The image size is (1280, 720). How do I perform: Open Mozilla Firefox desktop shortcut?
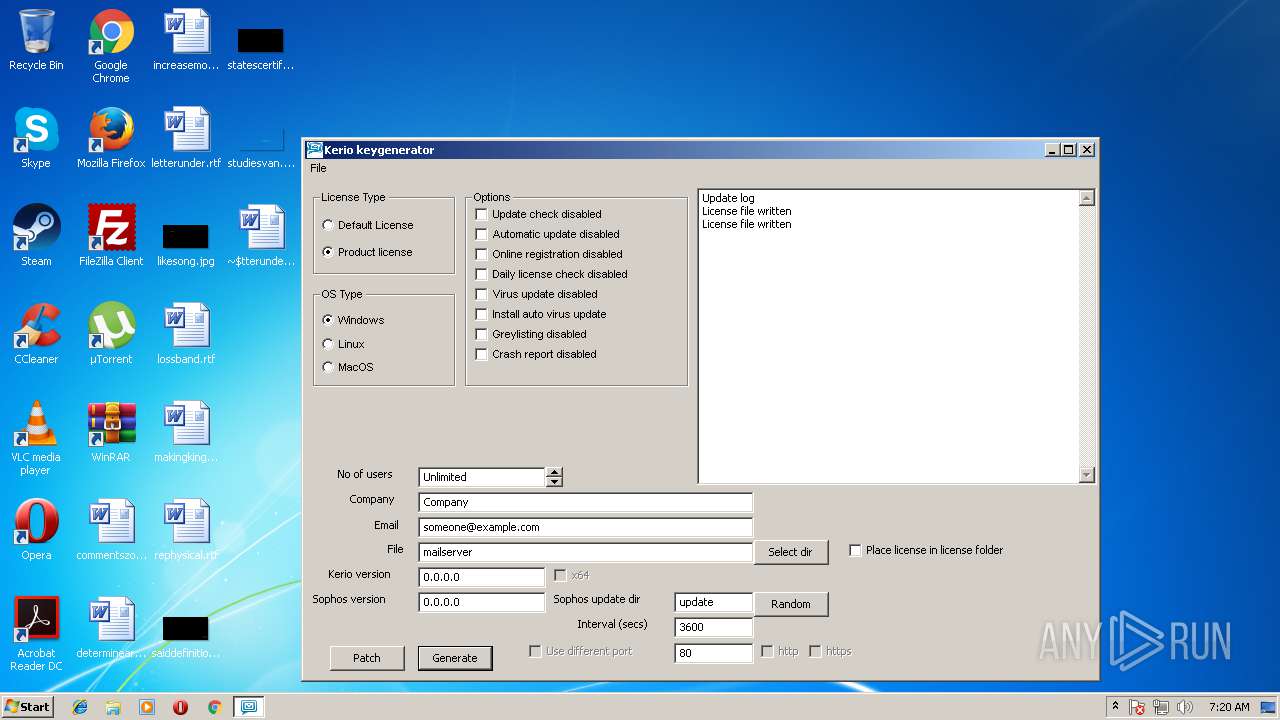(111, 138)
